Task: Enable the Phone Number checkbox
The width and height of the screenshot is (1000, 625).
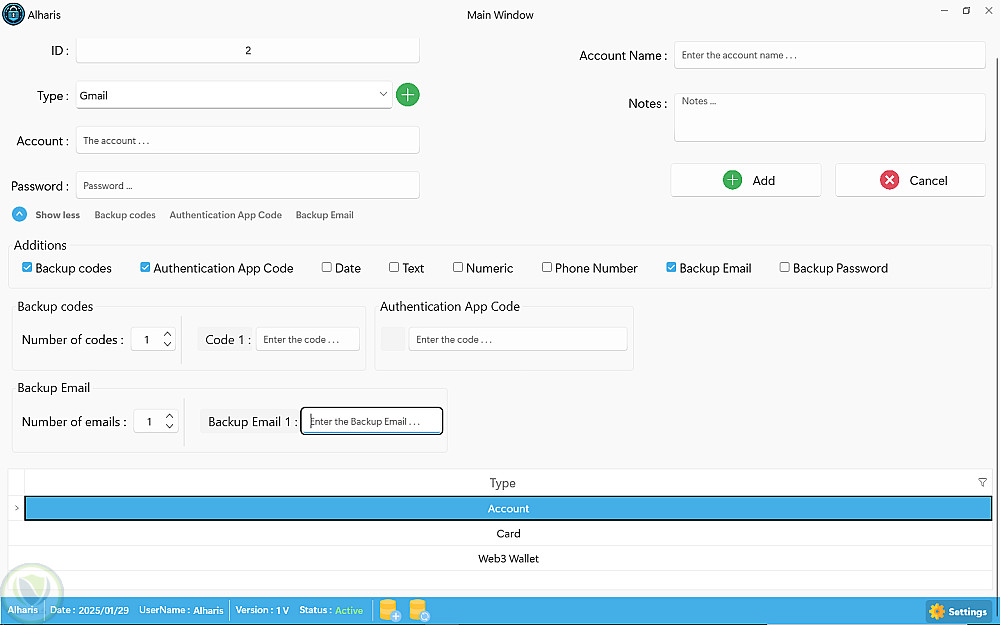Action: point(547,268)
